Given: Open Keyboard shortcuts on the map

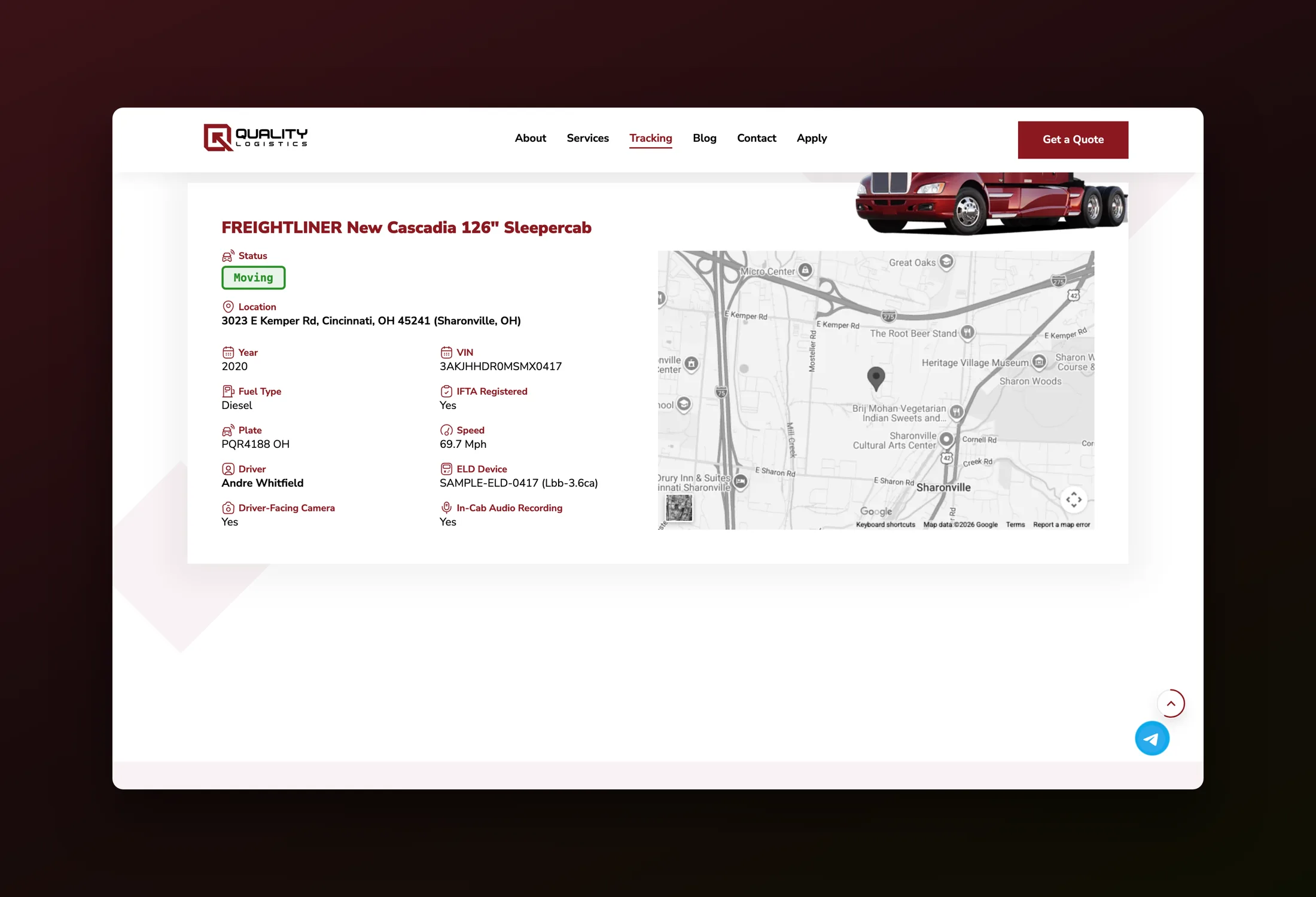Looking at the screenshot, I should (x=885, y=524).
